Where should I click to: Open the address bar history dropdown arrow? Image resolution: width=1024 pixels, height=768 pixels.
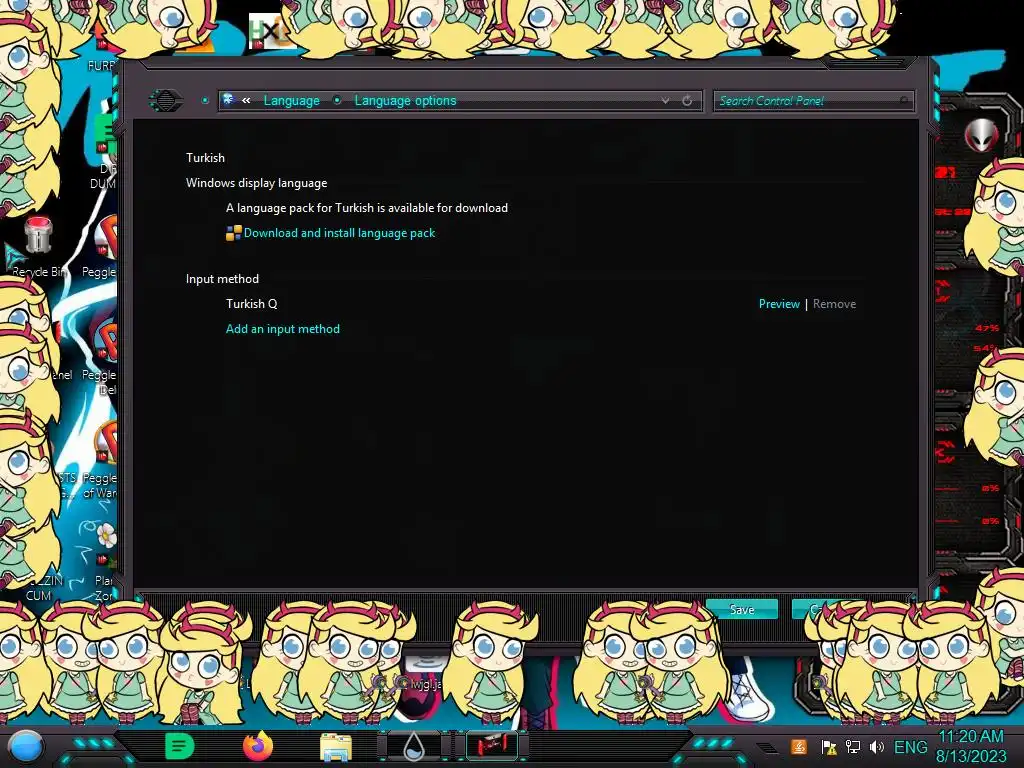point(665,101)
